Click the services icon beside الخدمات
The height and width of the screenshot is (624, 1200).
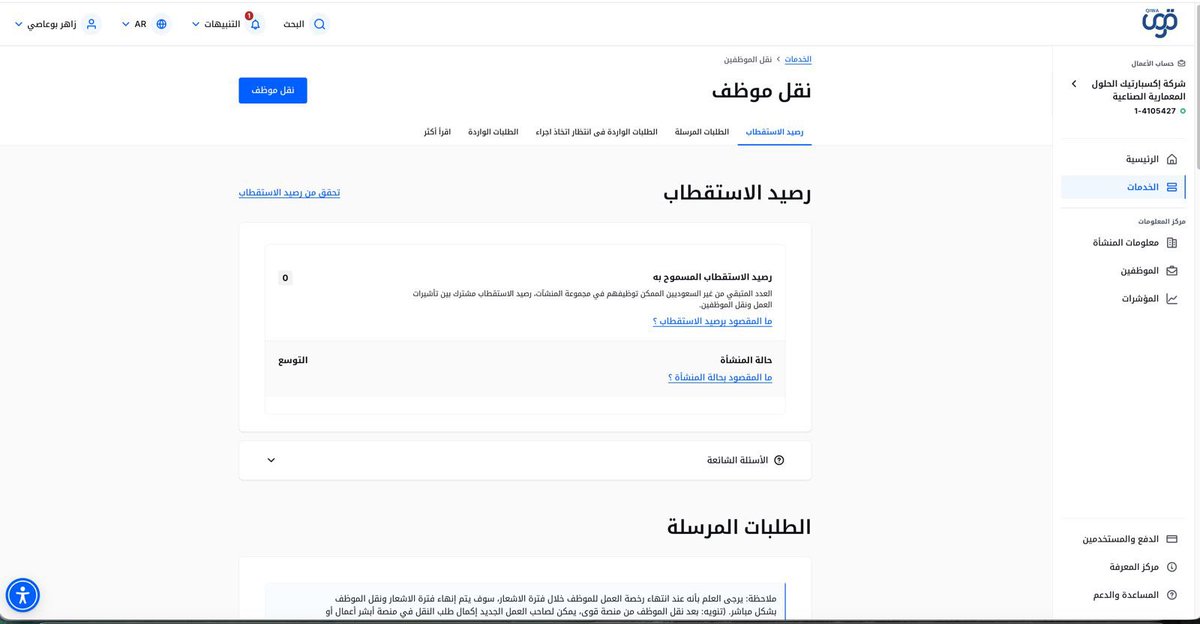(x=1172, y=187)
